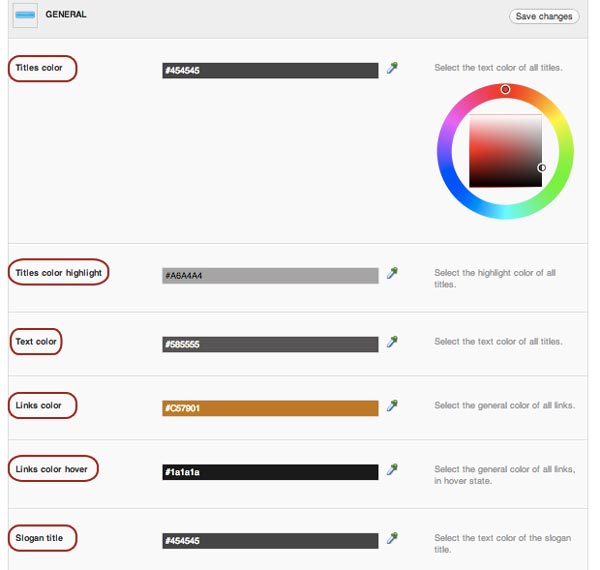
Task: Click the hue ring marker on color wheel
Action: 505,90
